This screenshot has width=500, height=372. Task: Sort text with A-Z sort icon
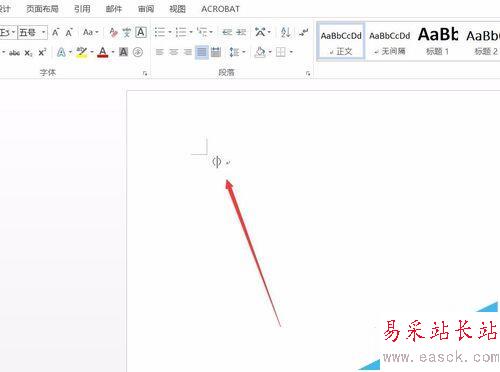point(285,32)
